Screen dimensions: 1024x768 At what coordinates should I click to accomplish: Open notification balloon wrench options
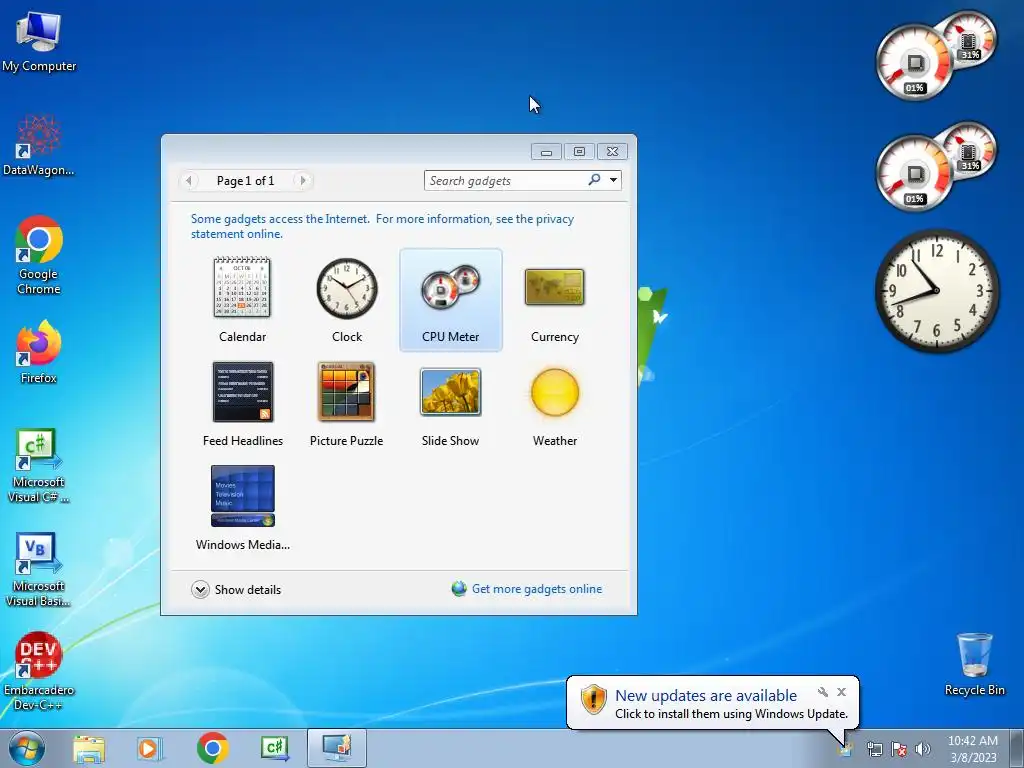[x=823, y=692]
